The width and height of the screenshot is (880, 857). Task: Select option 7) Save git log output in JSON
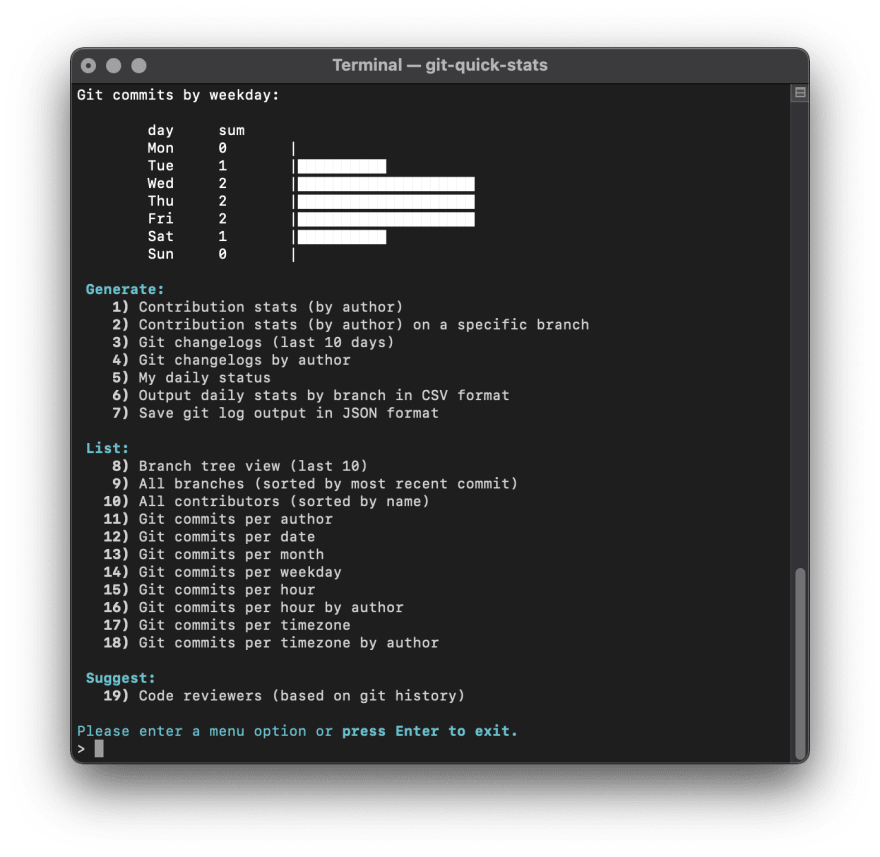[275, 413]
